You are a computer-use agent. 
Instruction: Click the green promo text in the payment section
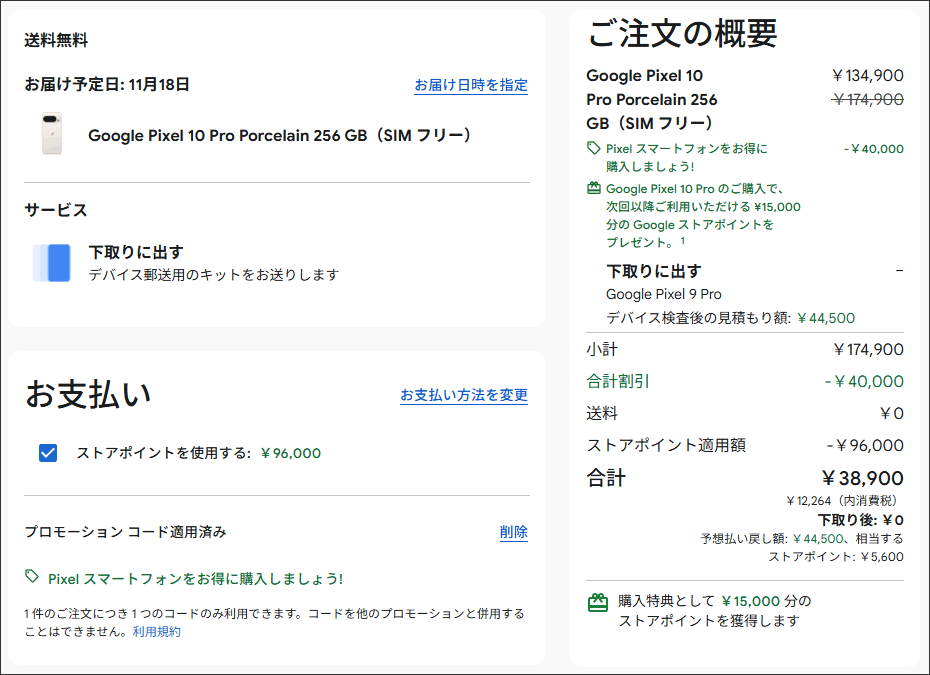pyautogui.click(x=195, y=578)
